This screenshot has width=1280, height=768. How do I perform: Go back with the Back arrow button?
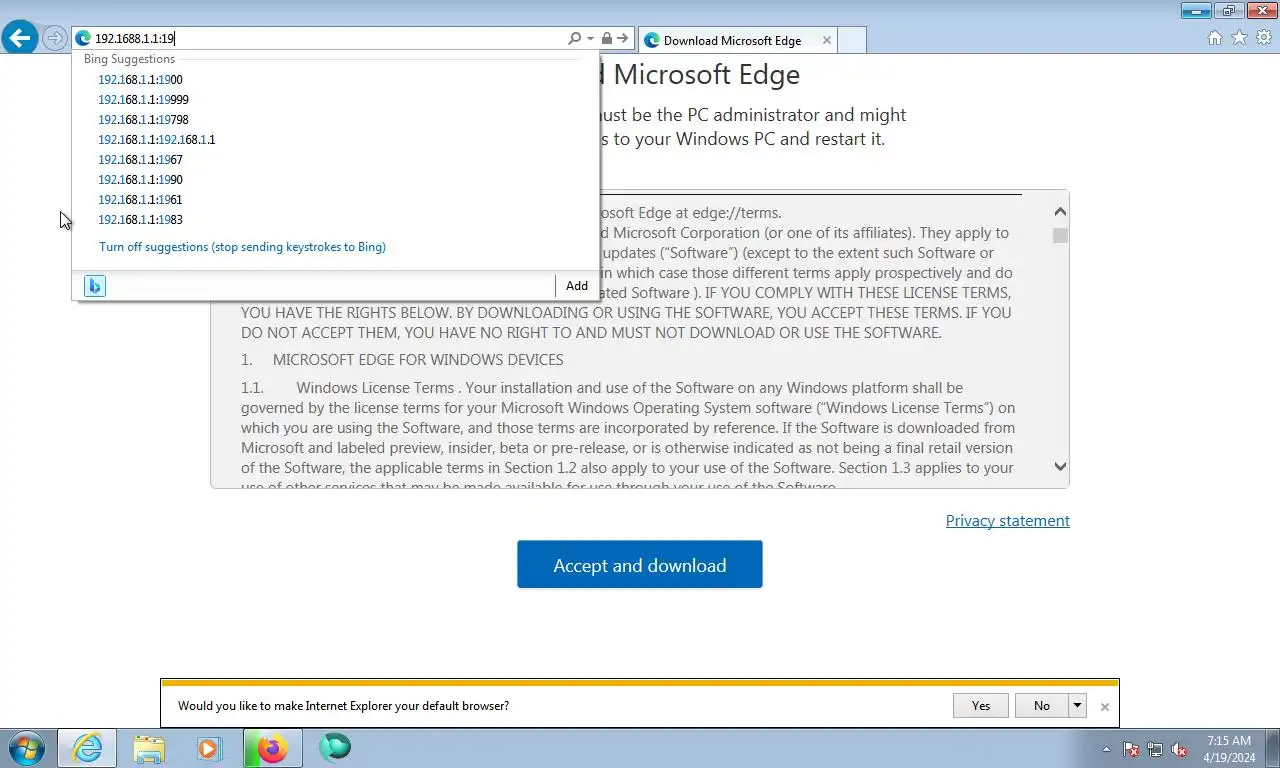[20, 38]
